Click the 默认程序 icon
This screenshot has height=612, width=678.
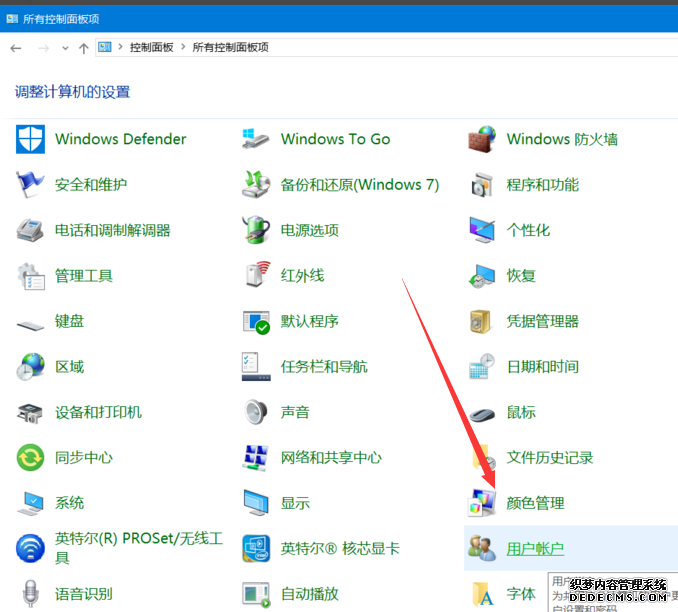coord(256,322)
